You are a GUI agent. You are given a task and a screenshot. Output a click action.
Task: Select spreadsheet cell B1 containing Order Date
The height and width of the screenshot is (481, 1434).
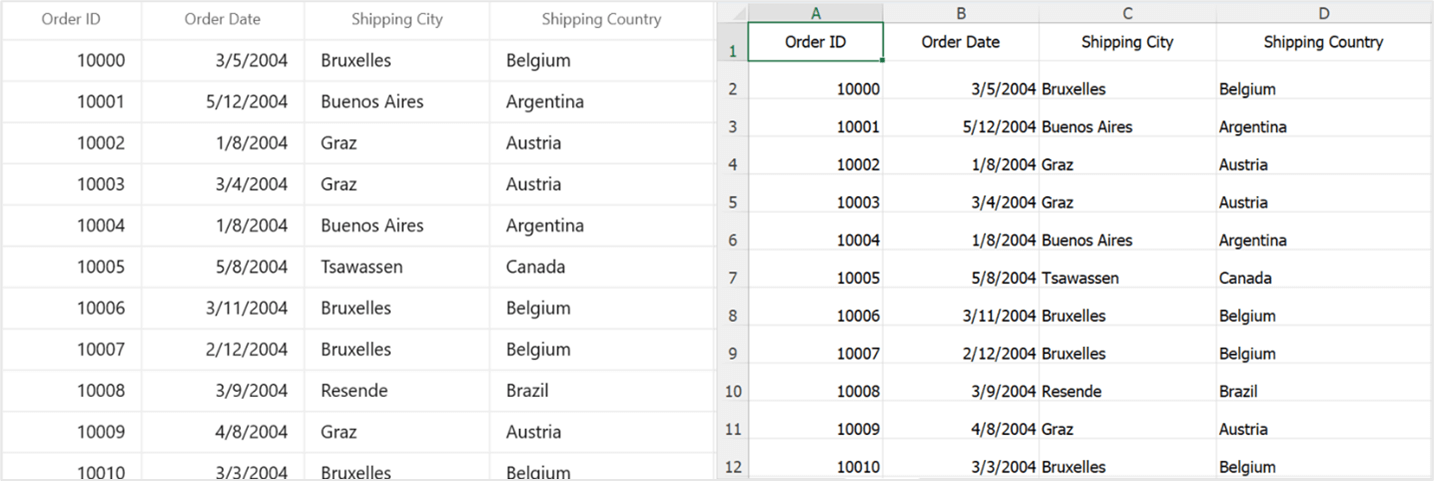[960, 42]
